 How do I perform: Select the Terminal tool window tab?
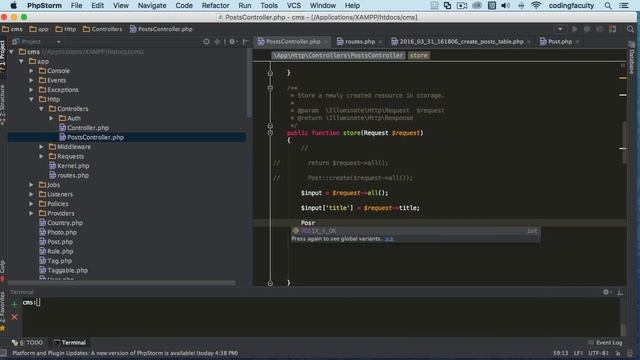pos(69,342)
